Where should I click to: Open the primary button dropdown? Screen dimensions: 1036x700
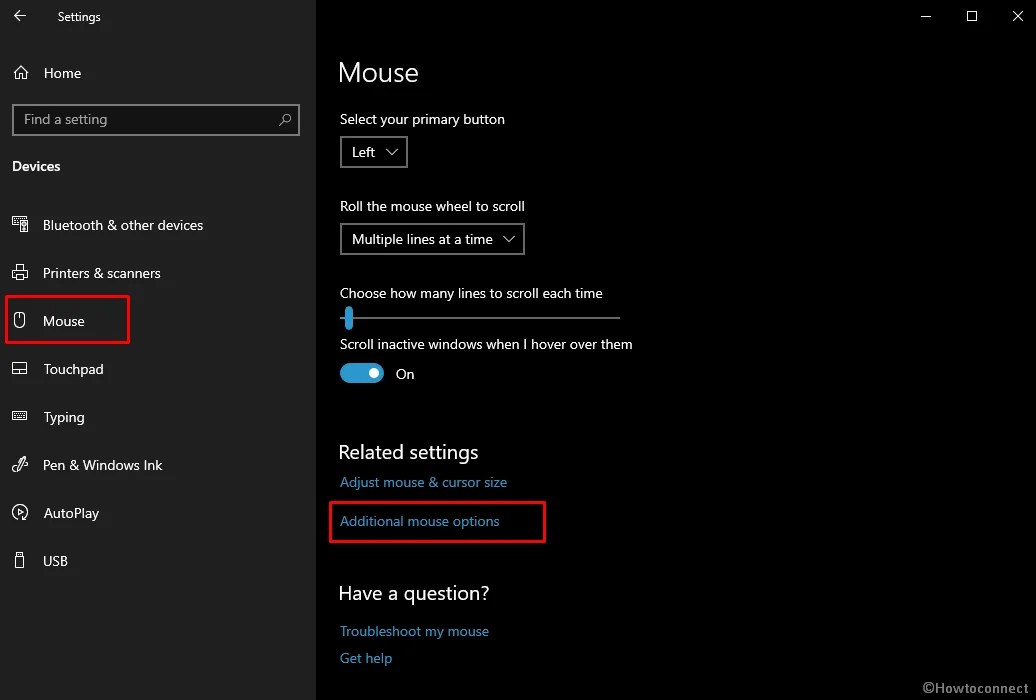pos(373,152)
